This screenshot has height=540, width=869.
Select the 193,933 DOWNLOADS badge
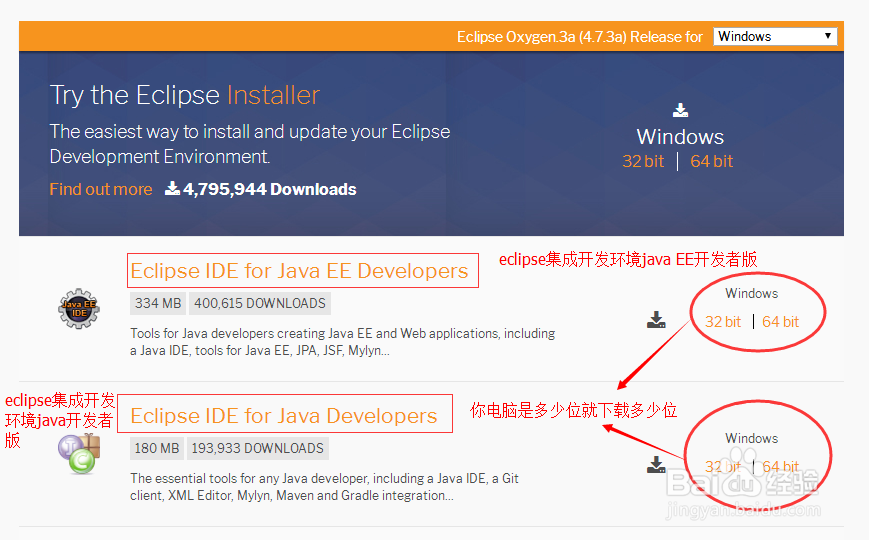coord(258,449)
